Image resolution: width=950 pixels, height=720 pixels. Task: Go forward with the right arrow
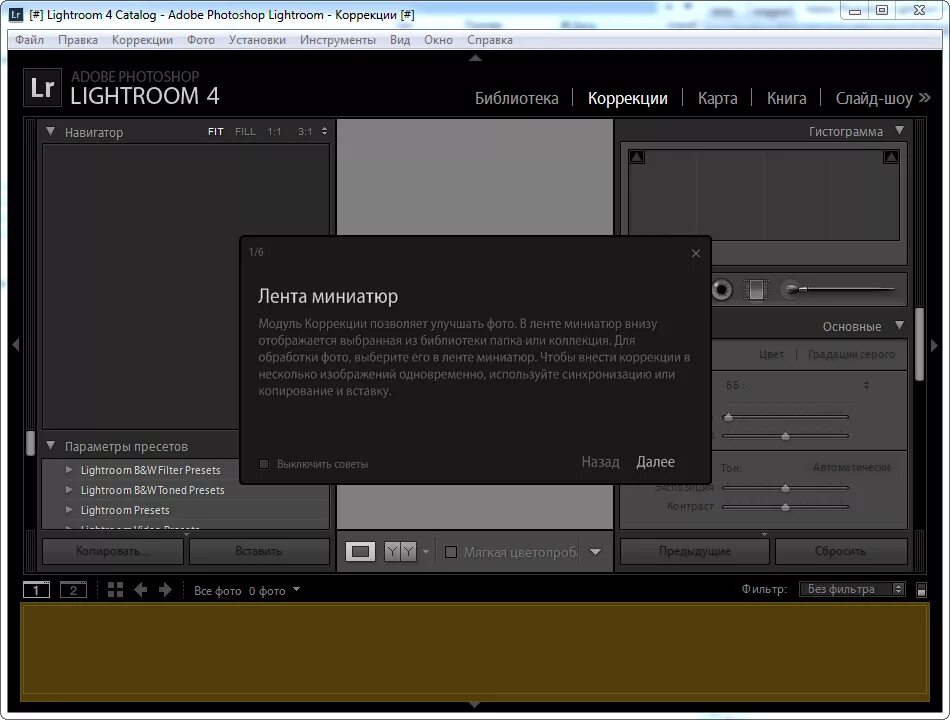pos(165,590)
